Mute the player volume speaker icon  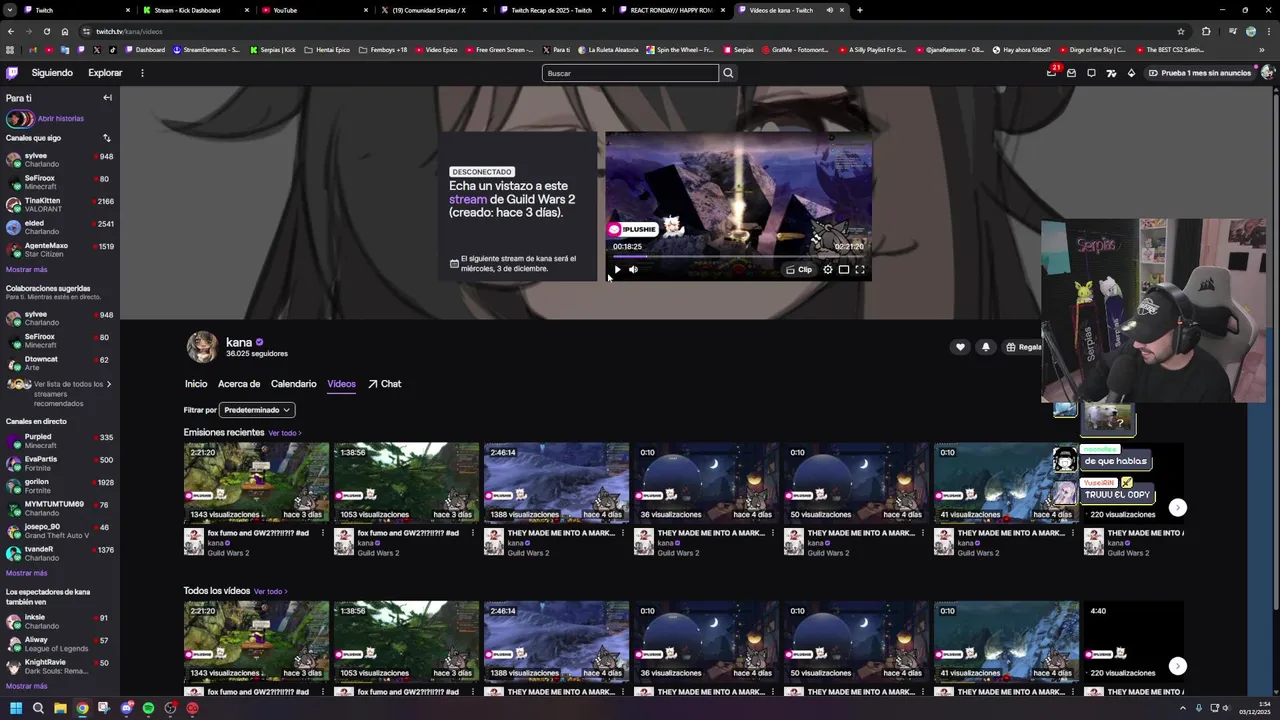tap(633, 269)
